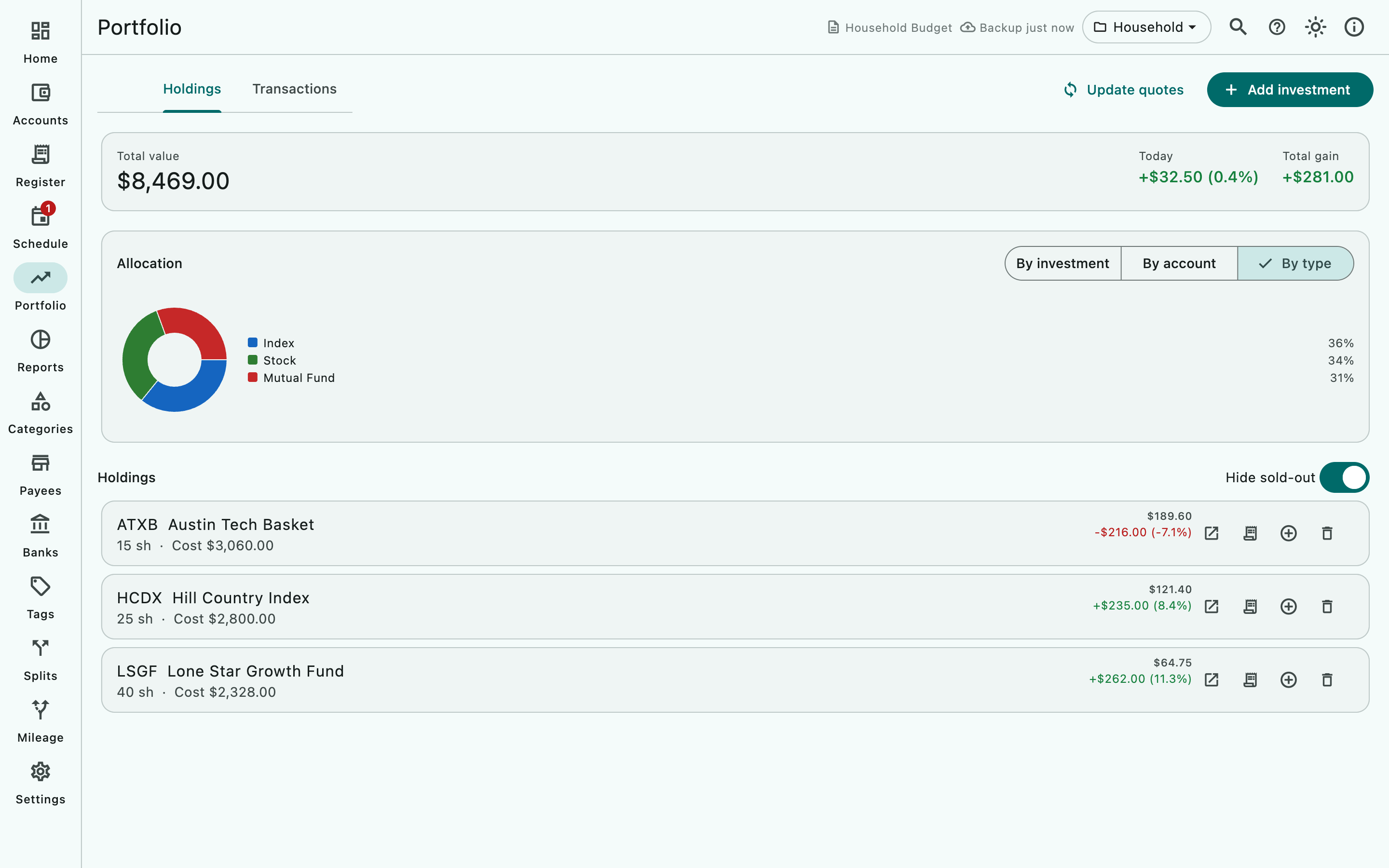Select the Holdings tab
1389x868 pixels.
pos(191,89)
